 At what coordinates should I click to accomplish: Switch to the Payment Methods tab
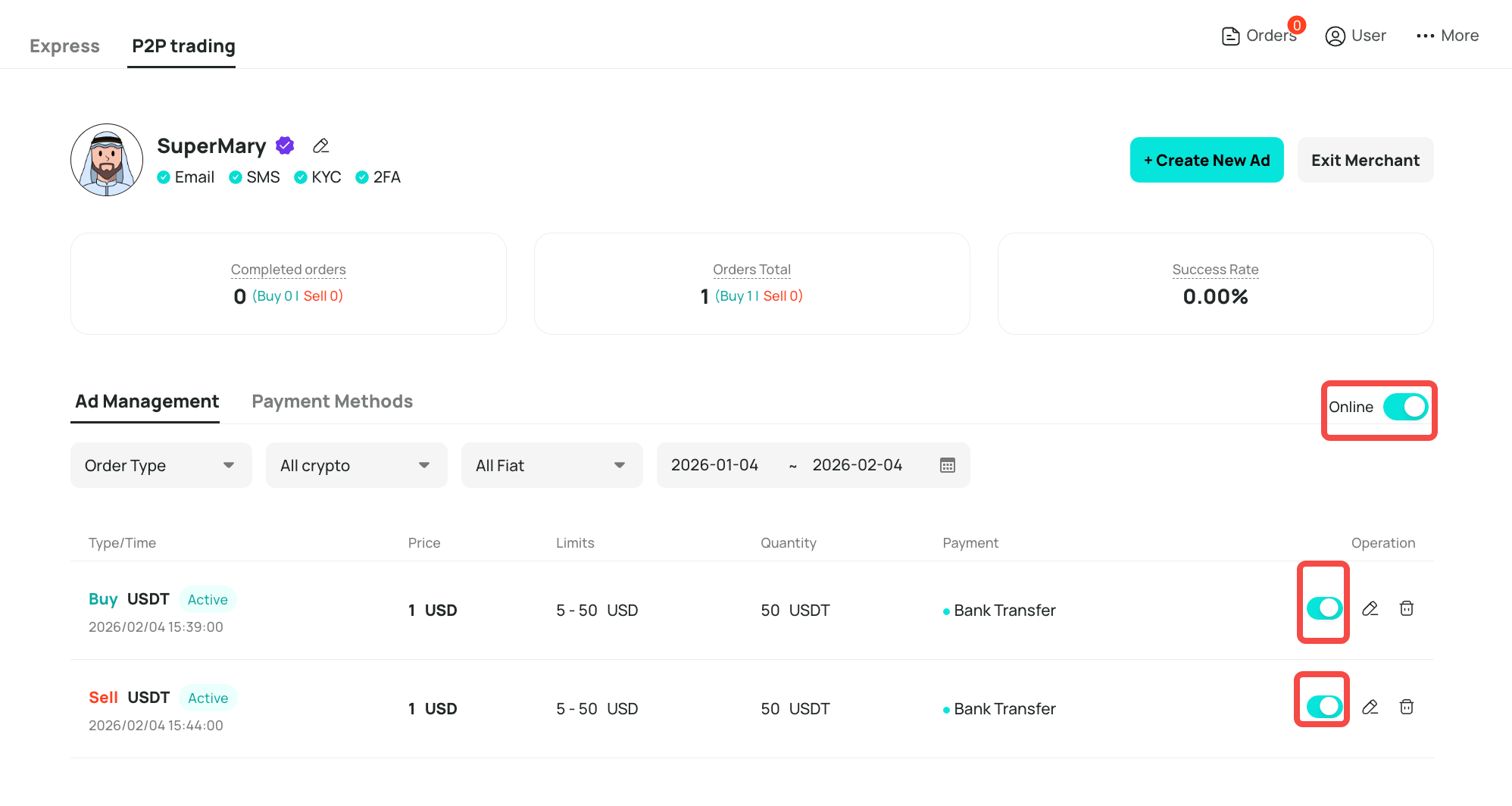pos(332,401)
